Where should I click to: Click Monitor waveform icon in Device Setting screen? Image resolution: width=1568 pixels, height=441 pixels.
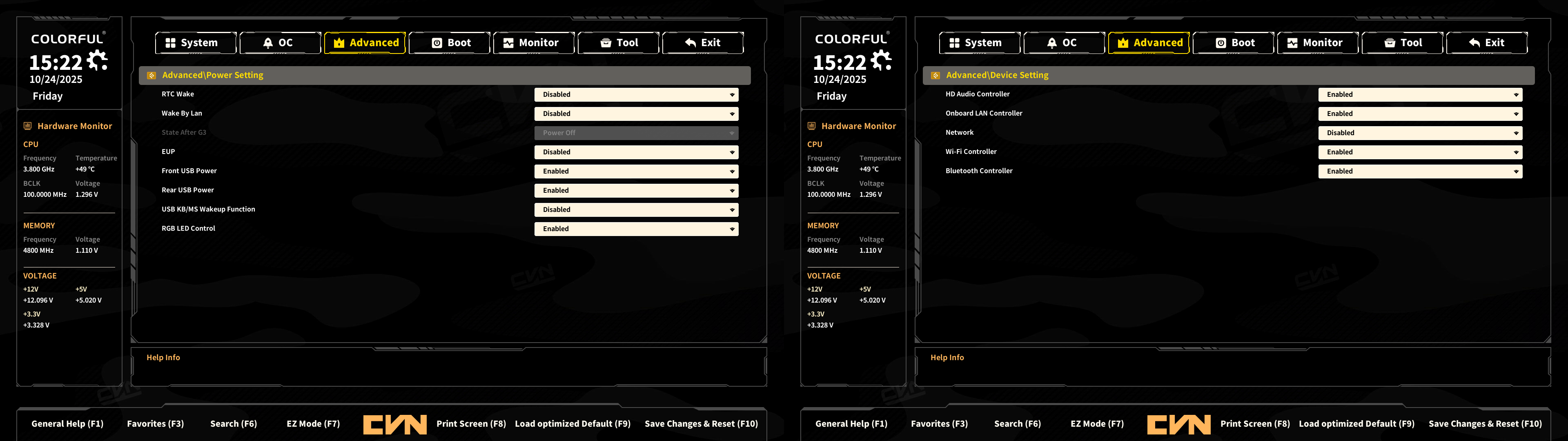[1292, 42]
